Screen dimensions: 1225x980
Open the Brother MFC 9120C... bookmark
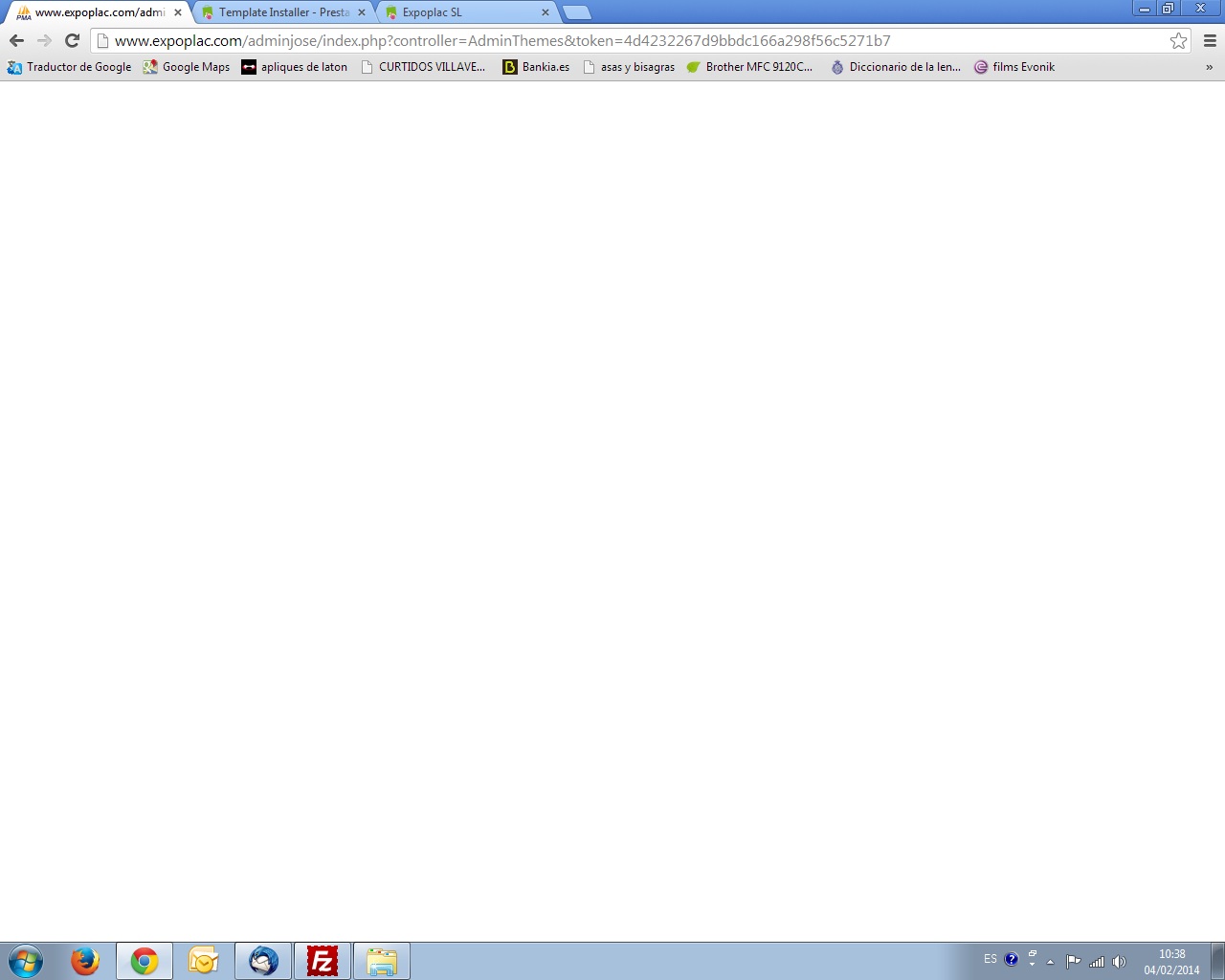749,67
